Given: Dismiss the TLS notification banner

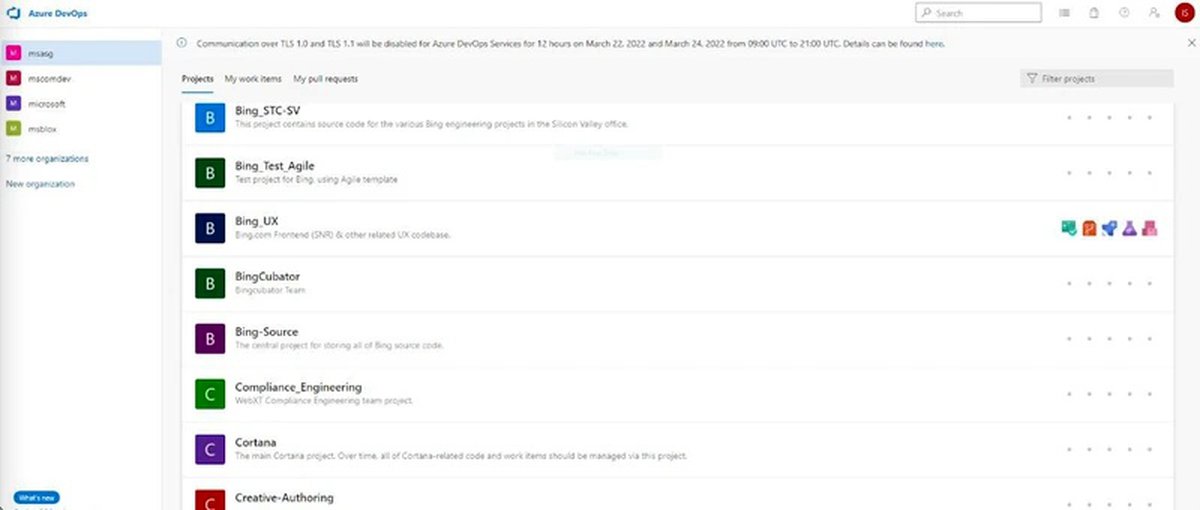Looking at the screenshot, I should [1190, 43].
